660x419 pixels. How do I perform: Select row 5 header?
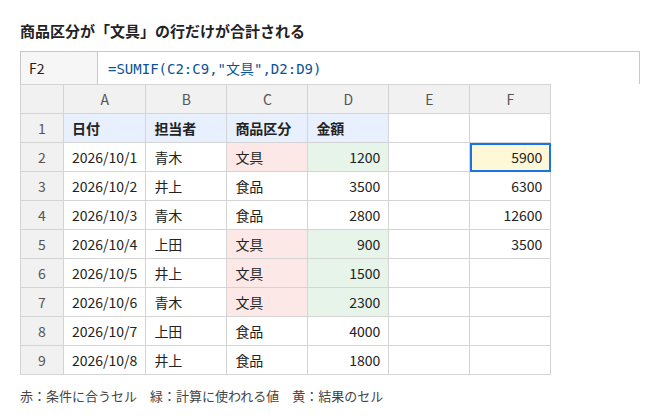pos(42,245)
